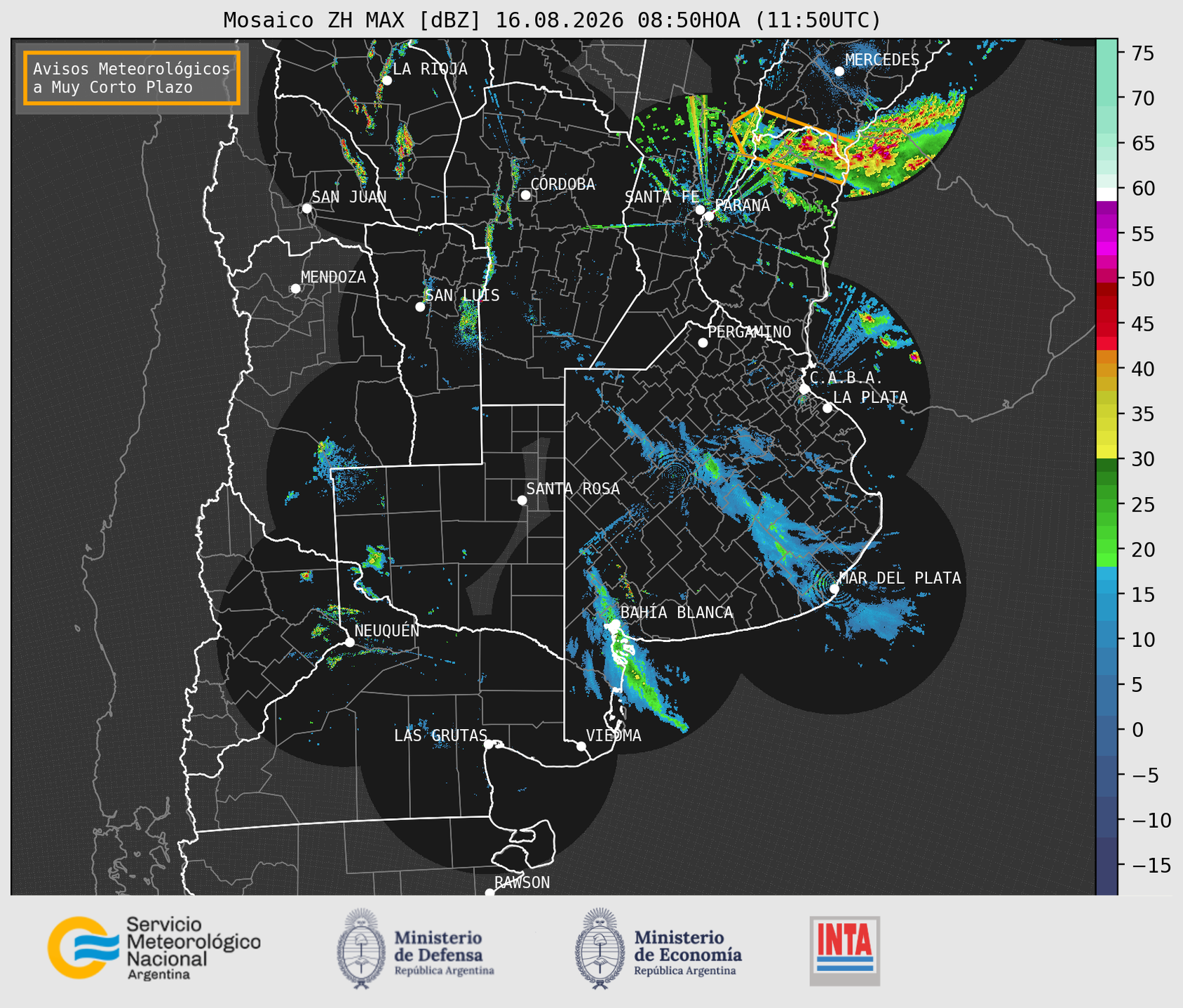
Task: Click the MAR DEL PLATA city marker
Action: point(834,589)
